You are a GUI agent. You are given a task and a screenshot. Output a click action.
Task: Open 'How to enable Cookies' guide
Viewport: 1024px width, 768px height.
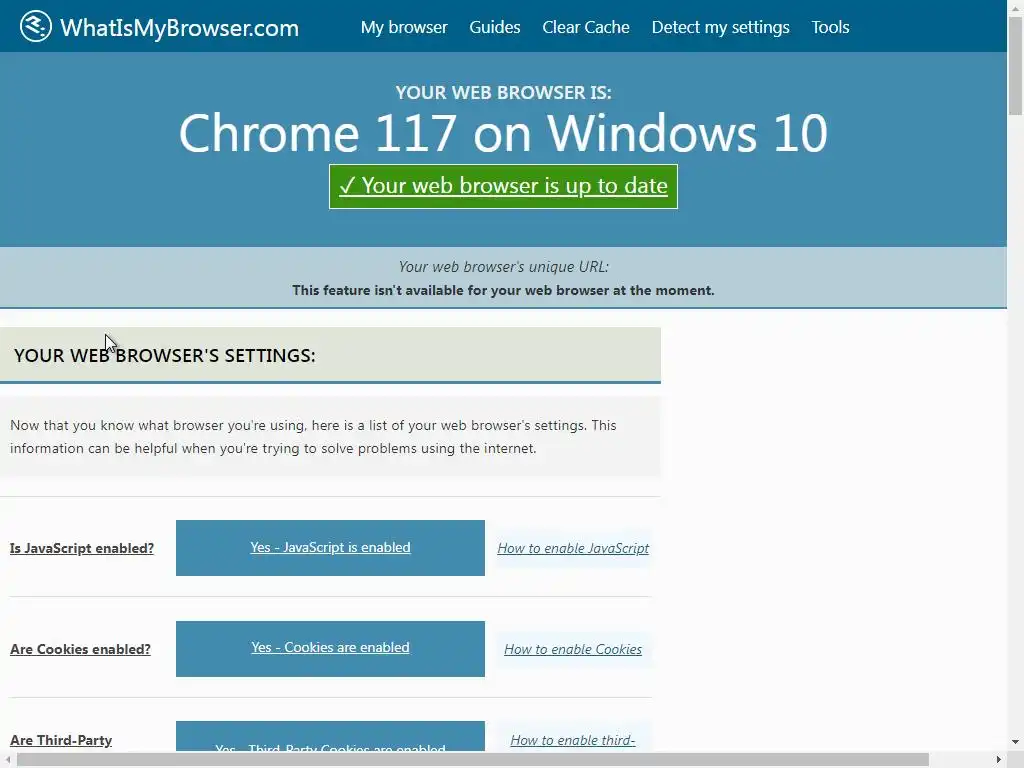coord(573,649)
